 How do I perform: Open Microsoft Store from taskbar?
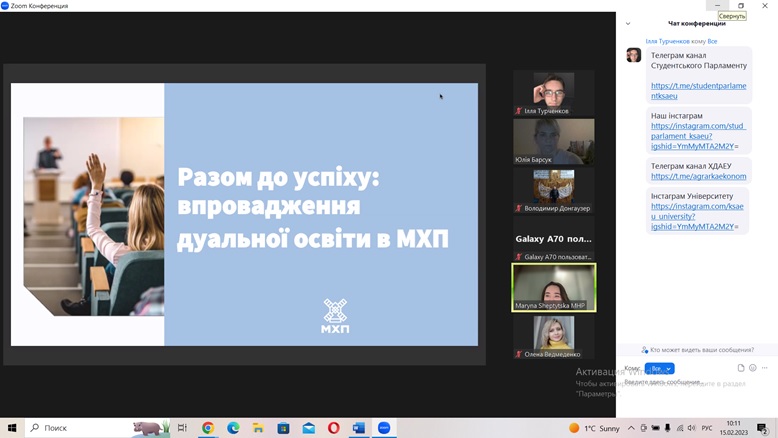[283, 428]
